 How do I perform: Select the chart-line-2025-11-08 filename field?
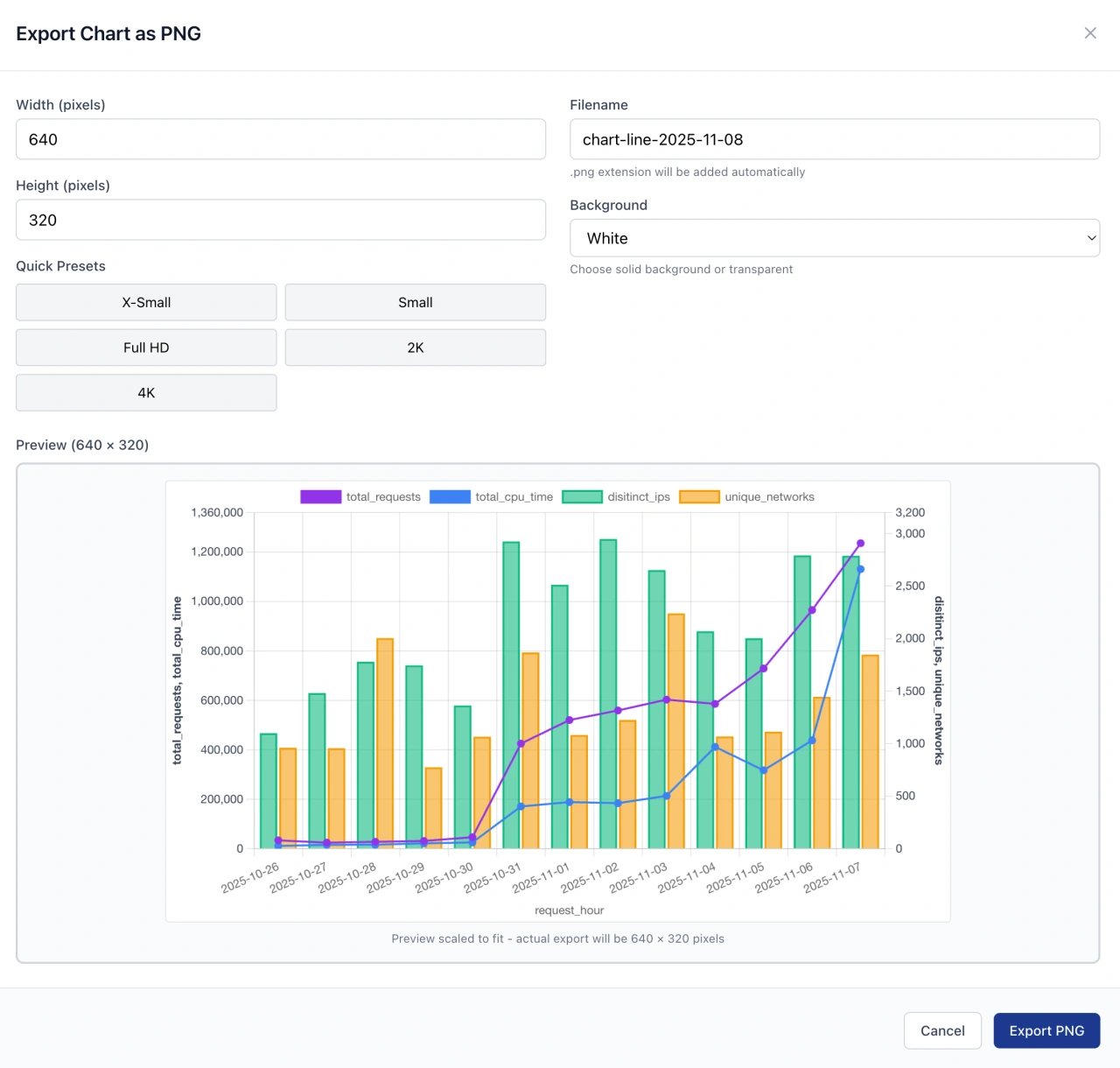835,138
